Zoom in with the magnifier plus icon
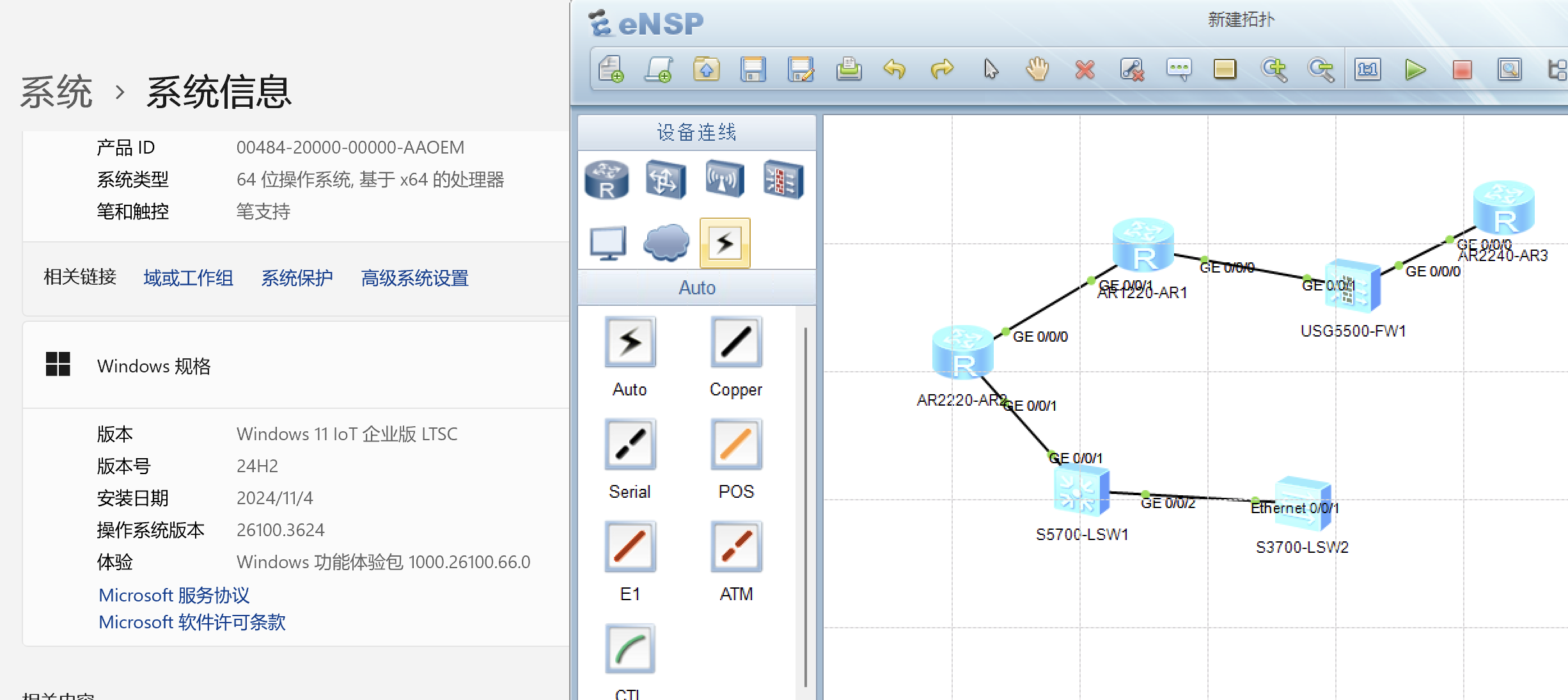This screenshot has height=700, width=1568. [1274, 69]
